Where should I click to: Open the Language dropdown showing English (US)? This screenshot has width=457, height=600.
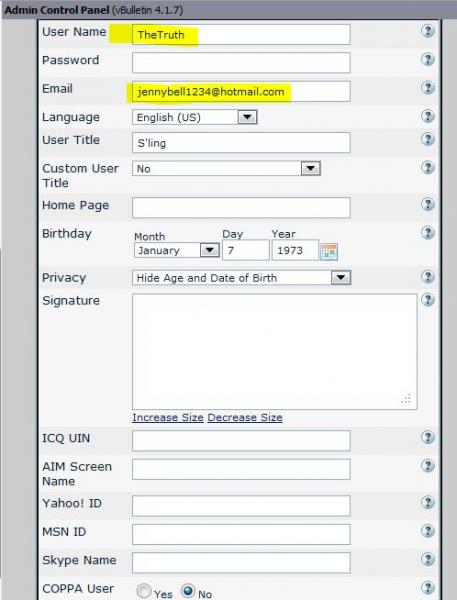[x=194, y=117]
